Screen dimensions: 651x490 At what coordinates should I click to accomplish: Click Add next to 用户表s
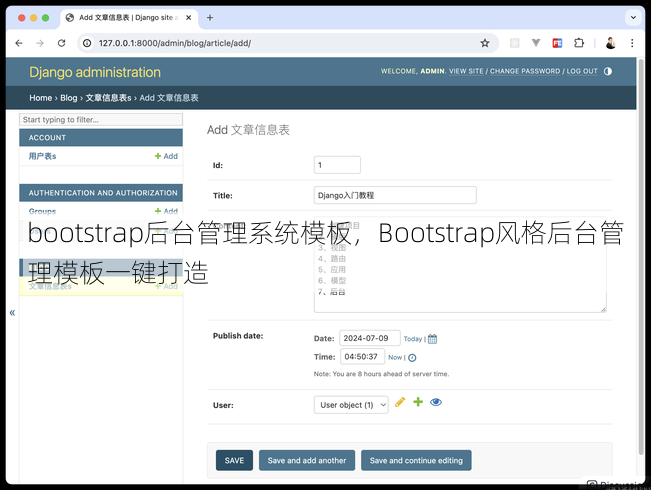pos(166,156)
